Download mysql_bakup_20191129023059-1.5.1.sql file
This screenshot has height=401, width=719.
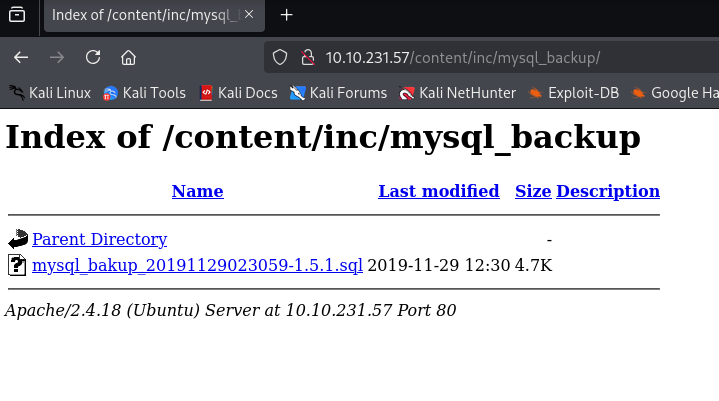197,265
